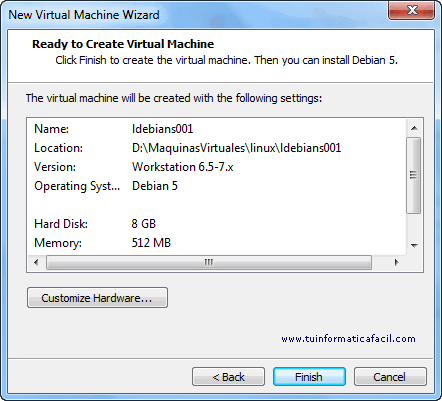Click the settings list scroll up arrow
The height and width of the screenshot is (401, 442).
click(x=414, y=128)
